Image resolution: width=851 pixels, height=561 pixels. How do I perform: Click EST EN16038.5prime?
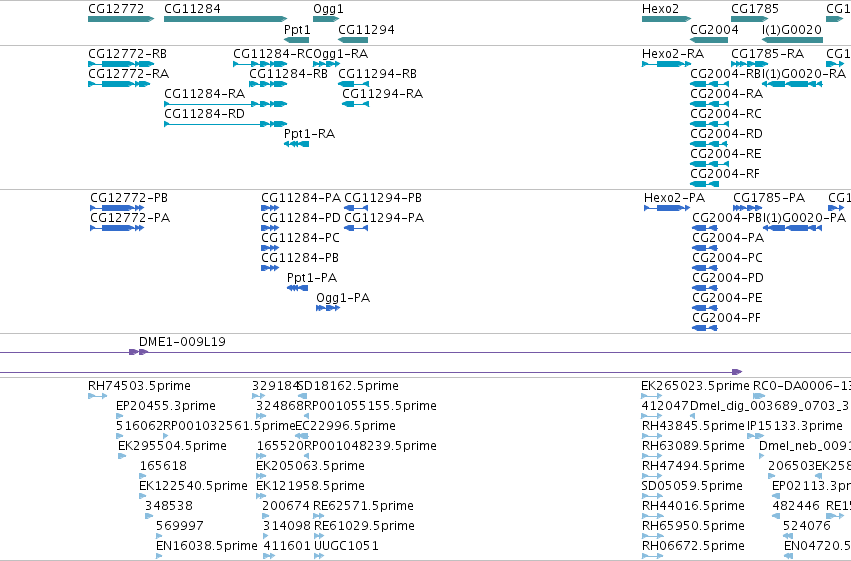pos(159,556)
